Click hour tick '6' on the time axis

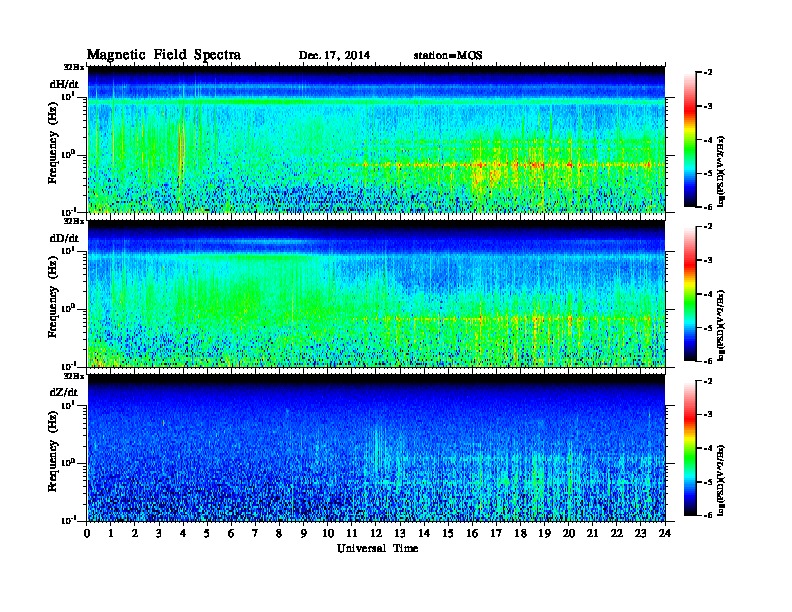231,534
